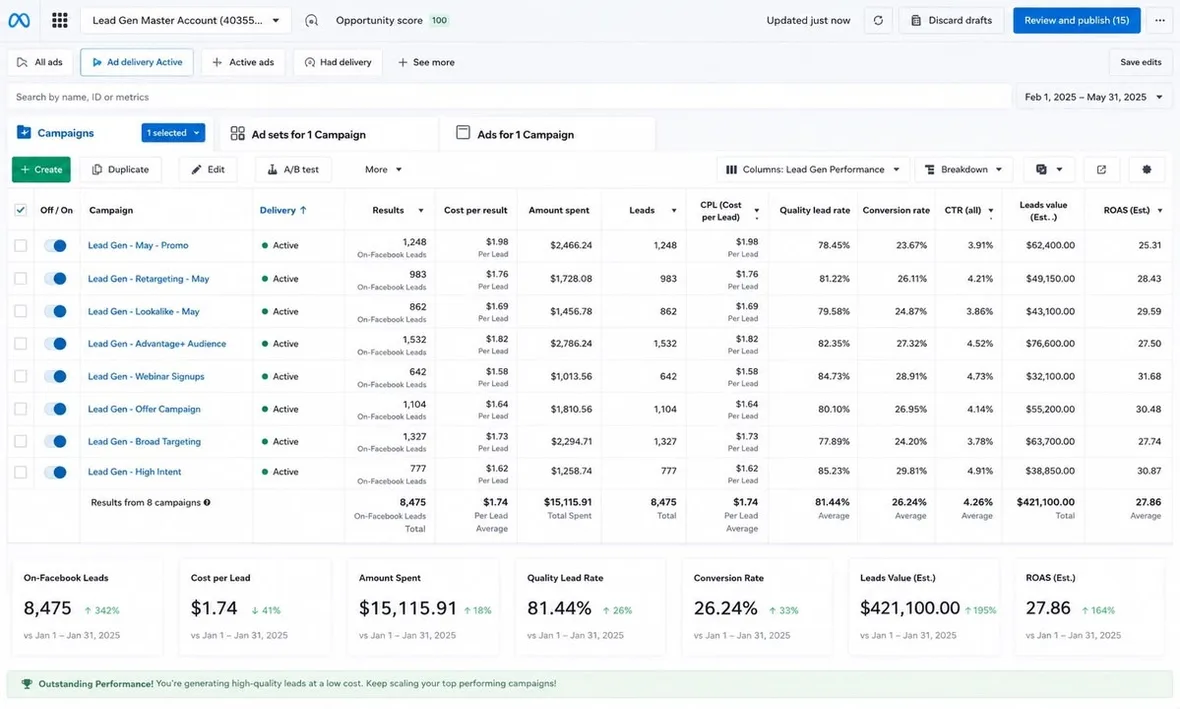This screenshot has width=1180, height=709.
Task: Turn off Lead Gen - Lookalike - May toggle
Action: click(x=55, y=311)
